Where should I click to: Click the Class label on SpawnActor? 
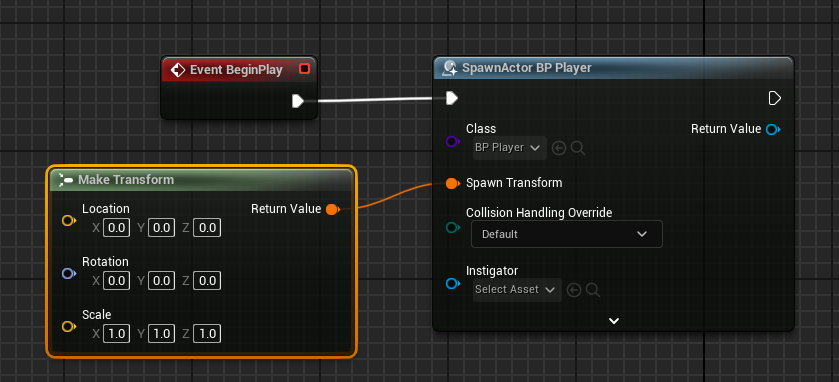pos(480,129)
